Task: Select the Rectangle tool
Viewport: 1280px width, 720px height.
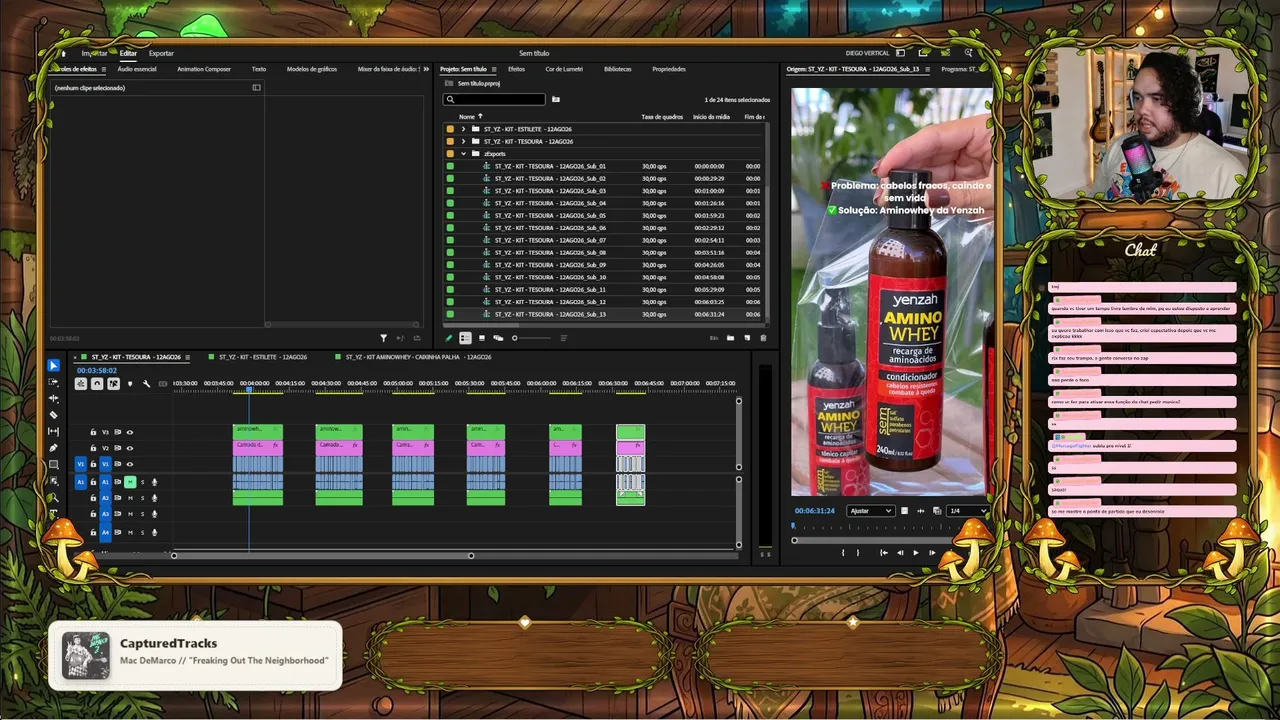Action: click(x=54, y=464)
